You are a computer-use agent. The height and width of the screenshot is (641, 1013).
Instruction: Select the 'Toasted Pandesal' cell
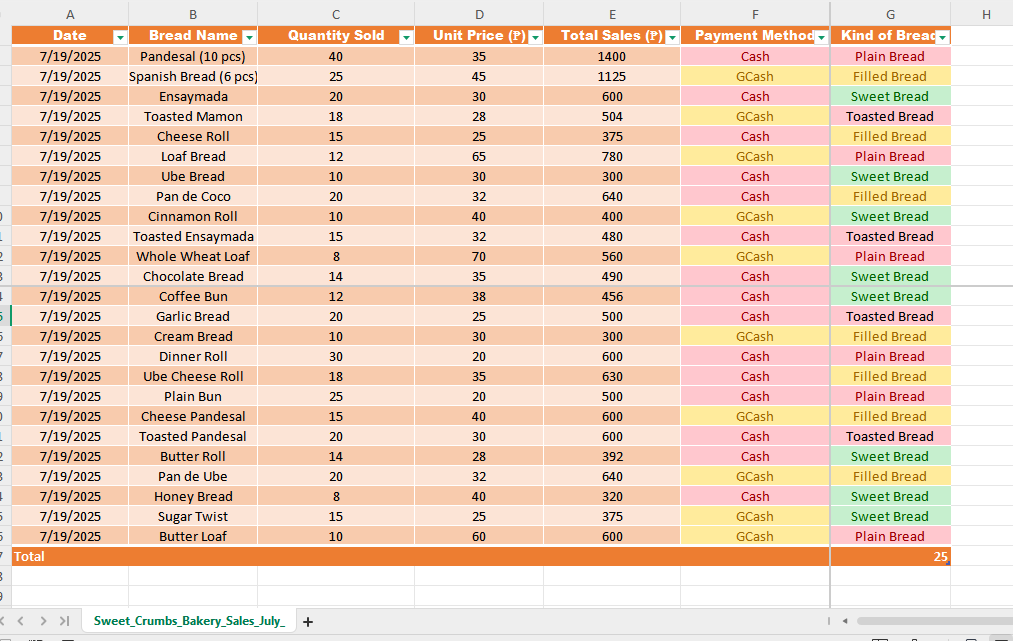point(193,437)
